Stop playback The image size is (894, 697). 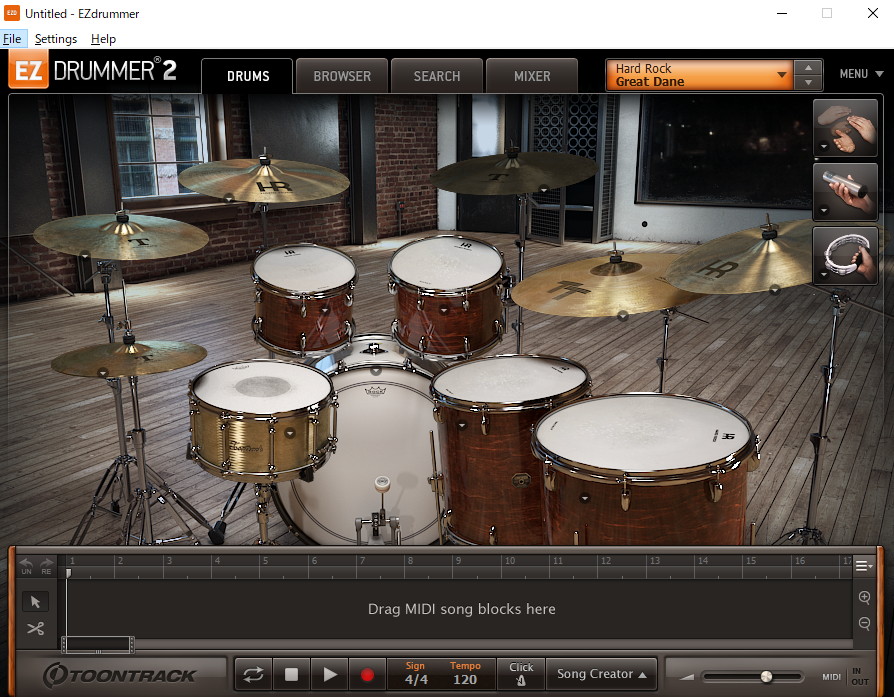291,675
